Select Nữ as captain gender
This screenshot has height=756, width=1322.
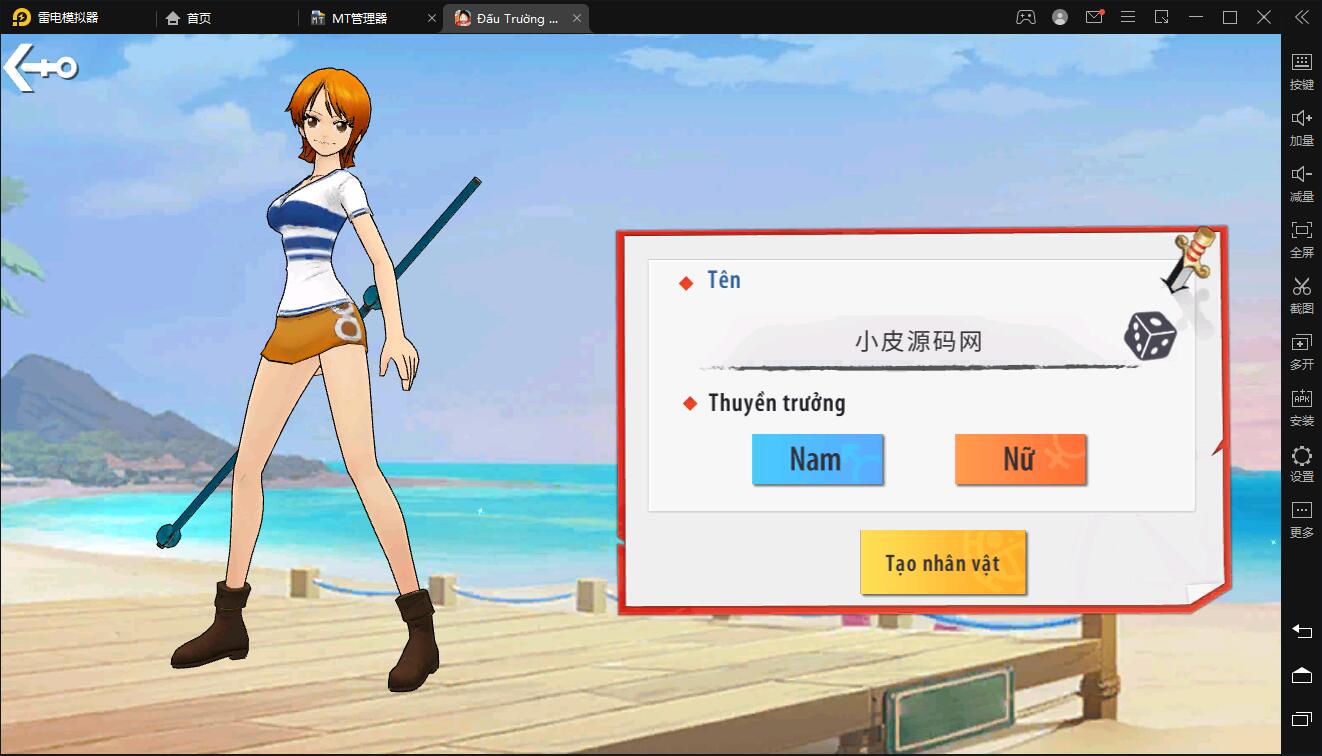click(x=1020, y=459)
